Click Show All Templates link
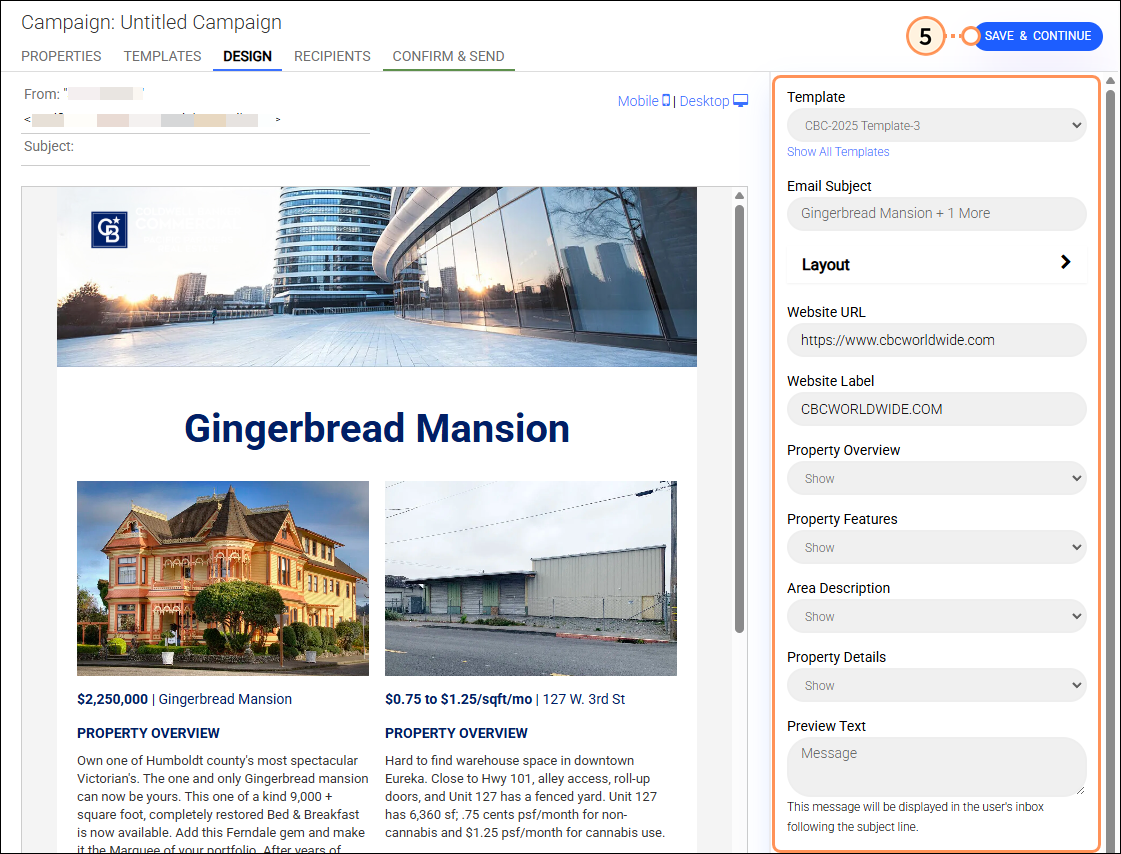This screenshot has height=854, width=1121. [838, 152]
